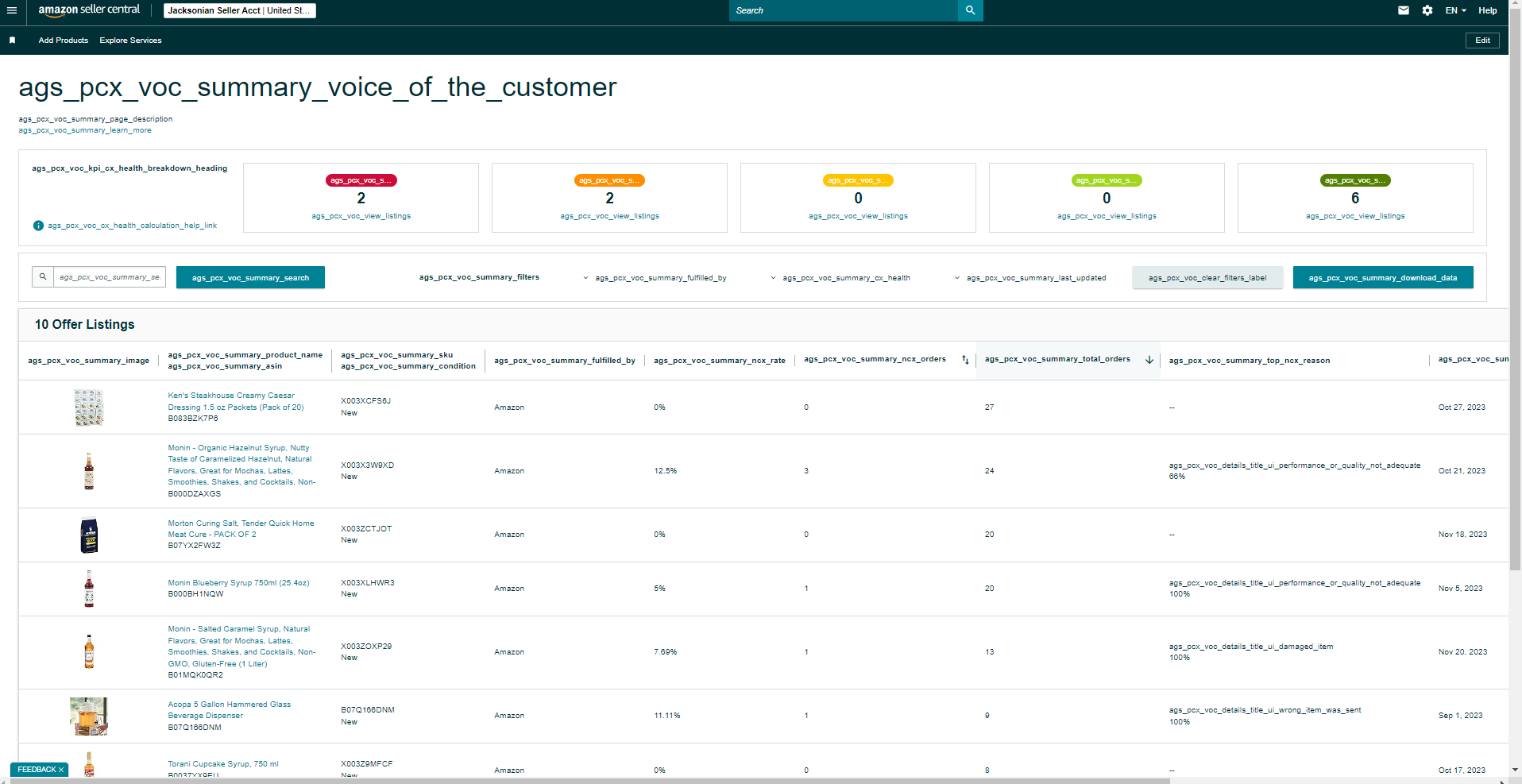The image size is (1522, 784).
Task: Click the orange health badge in the second card
Action: pyautogui.click(x=609, y=180)
